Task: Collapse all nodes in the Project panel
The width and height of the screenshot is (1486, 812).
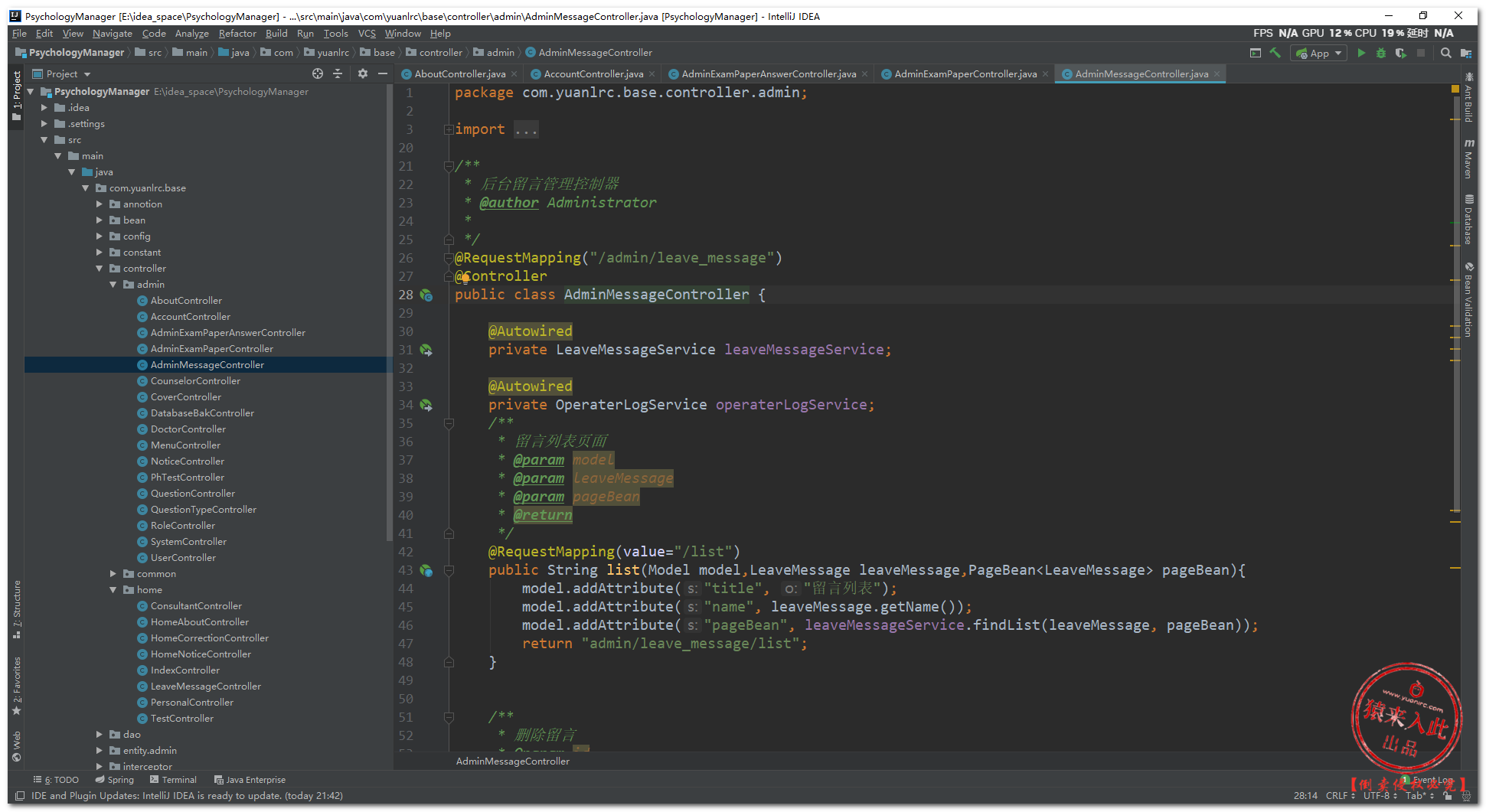Action: pyautogui.click(x=338, y=73)
